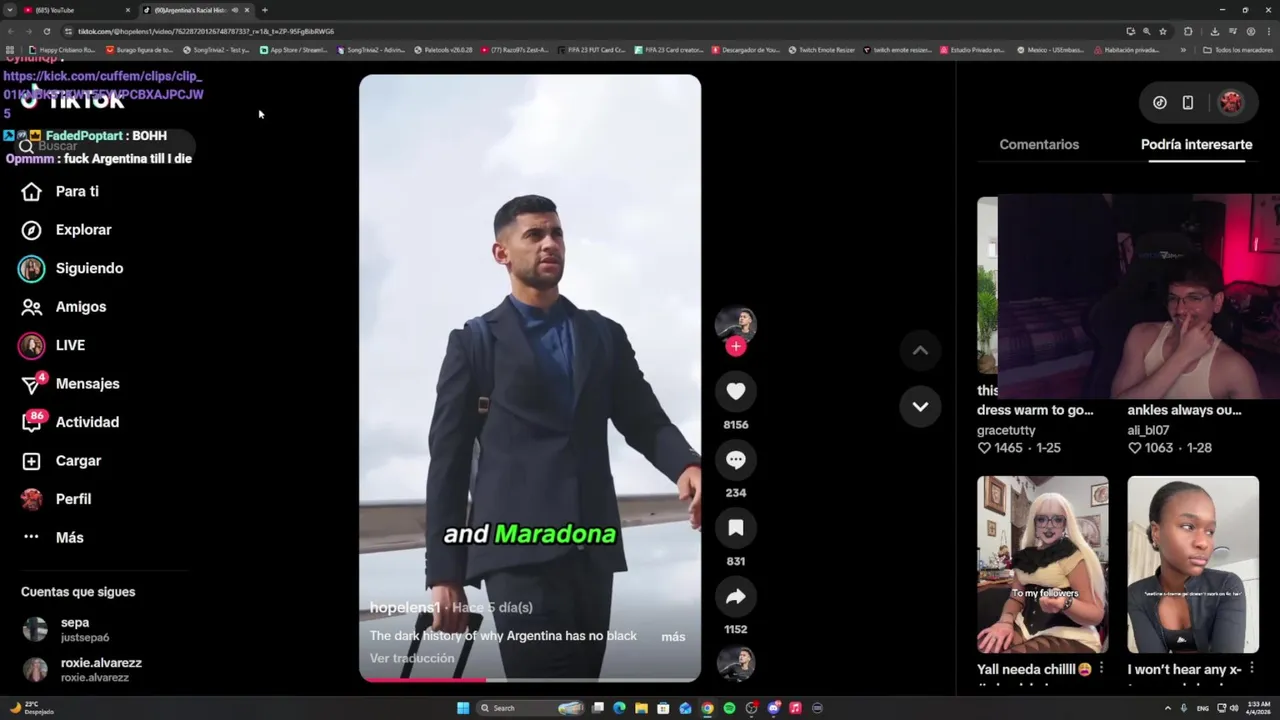Click the phone app icon at top right

[x=1188, y=102]
